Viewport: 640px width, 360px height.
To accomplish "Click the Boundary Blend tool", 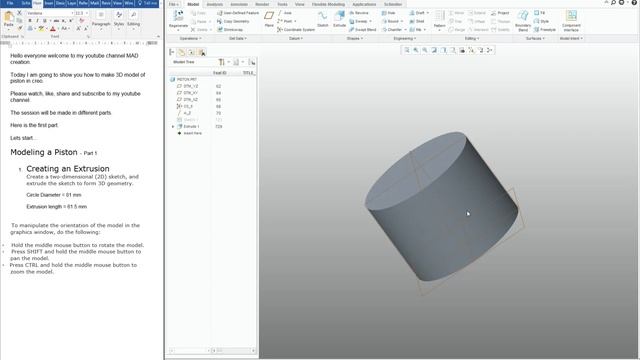I will click(x=523, y=21).
